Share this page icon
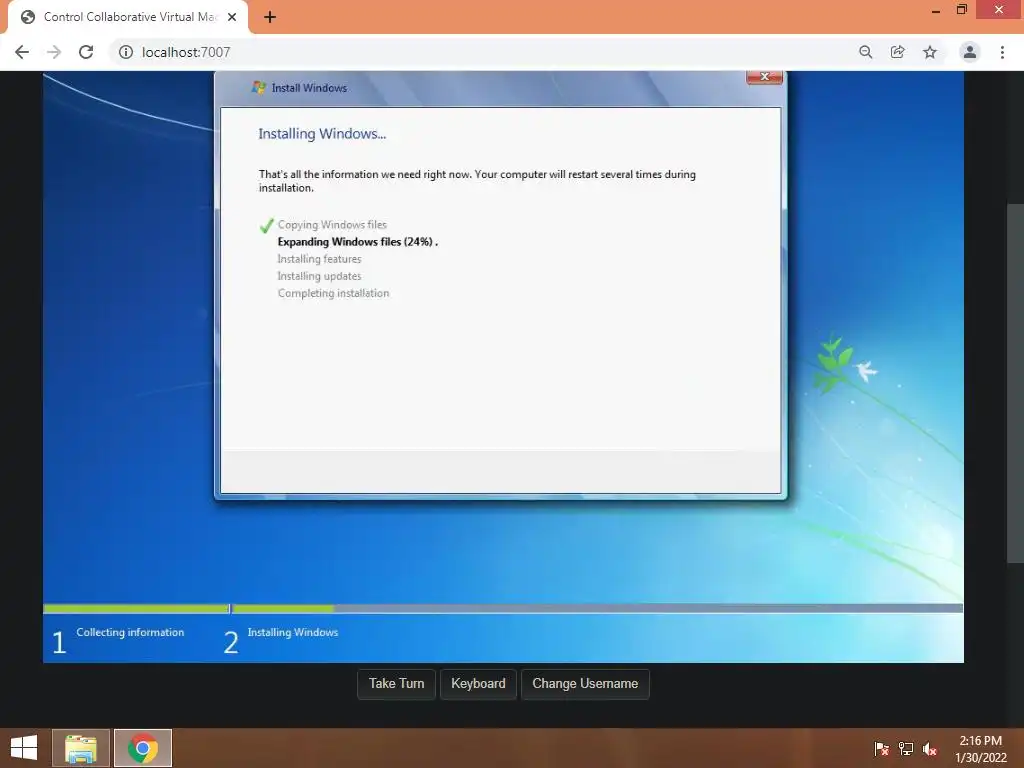This screenshot has height=768, width=1024. [897, 52]
